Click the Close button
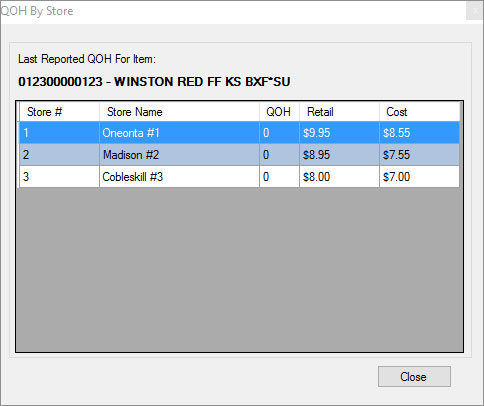 414,377
